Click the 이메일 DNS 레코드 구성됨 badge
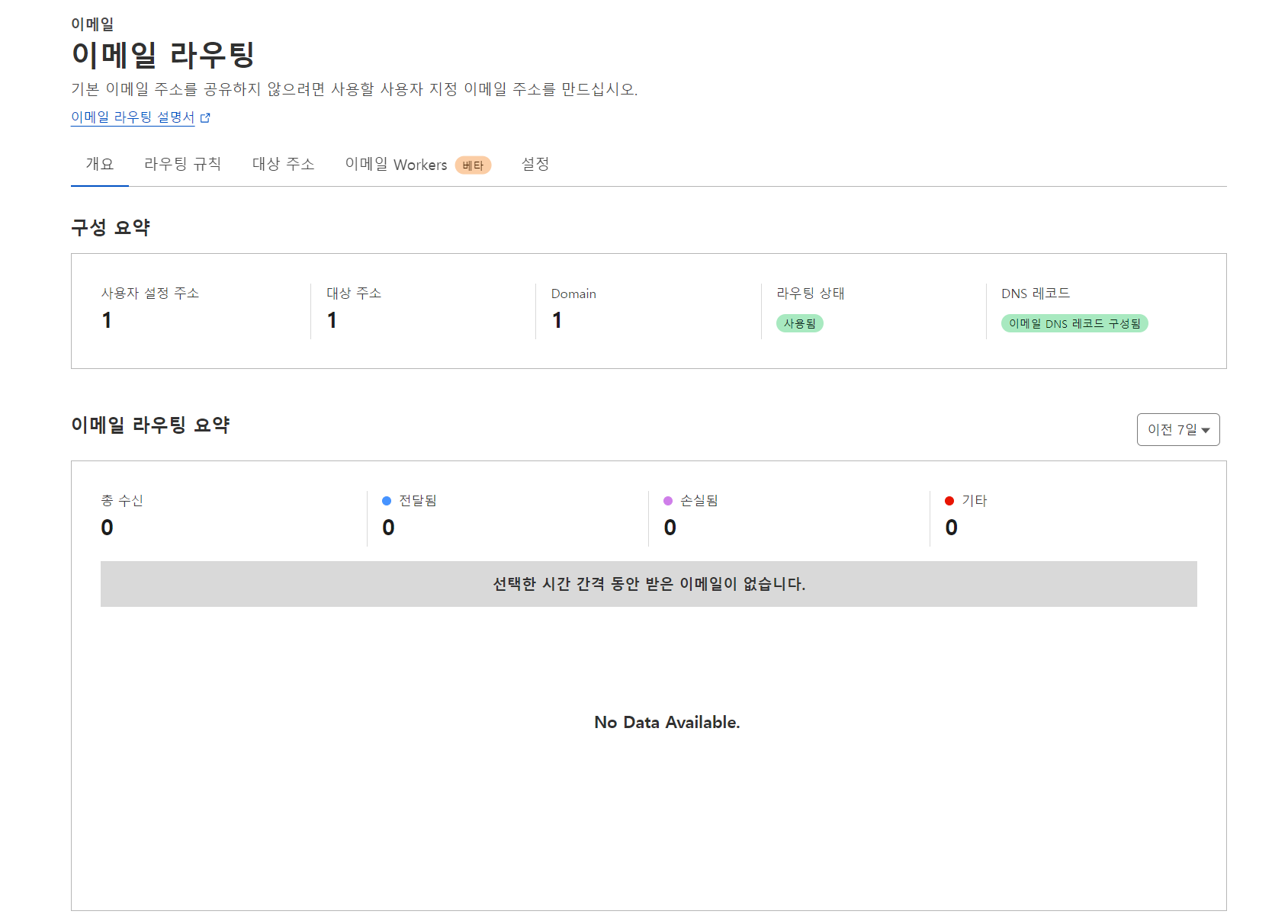Image resolution: width=1288 pixels, height=924 pixels. pos(1074,323)
